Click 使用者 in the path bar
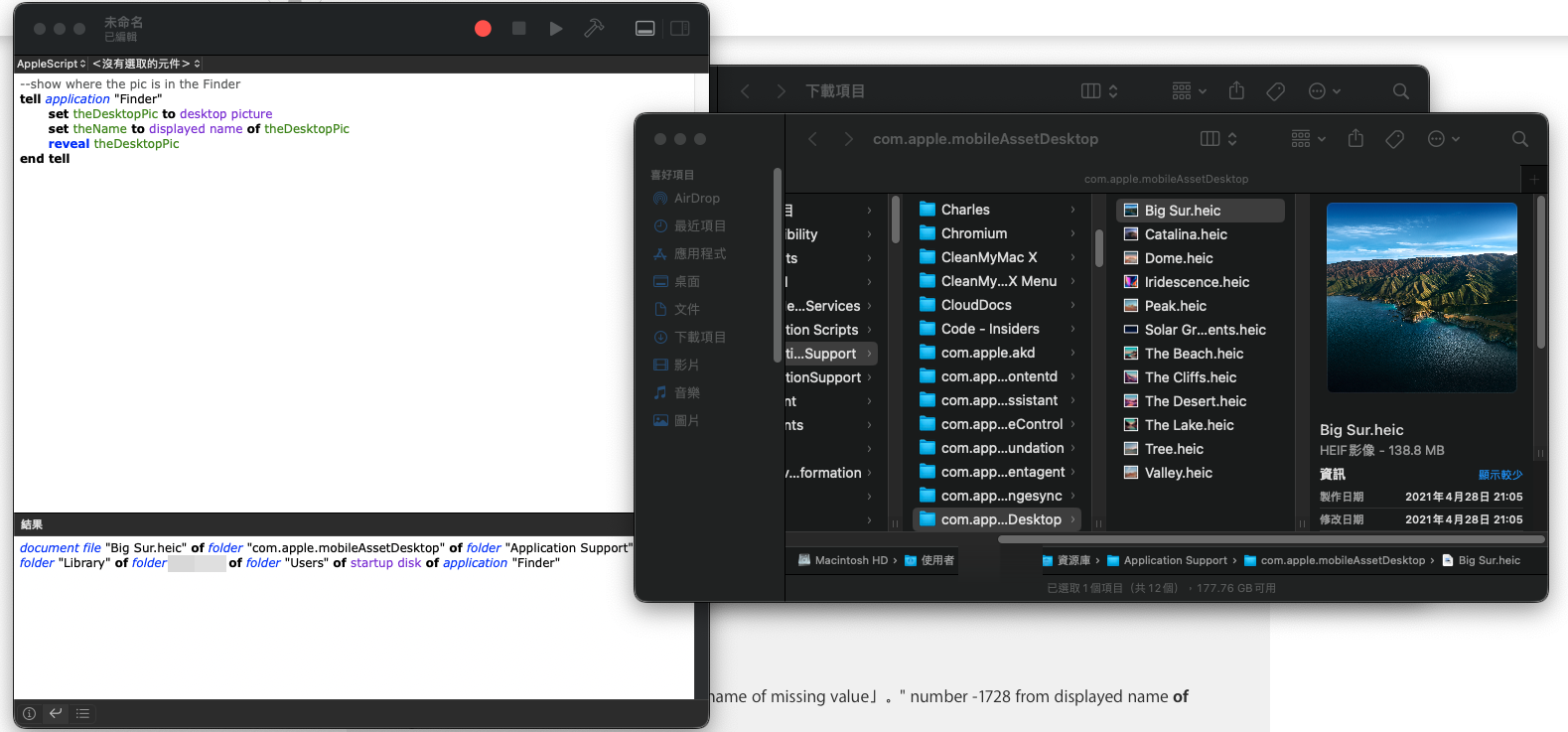The height and width of the screenshot is (732, 1568). pos(929,560)
